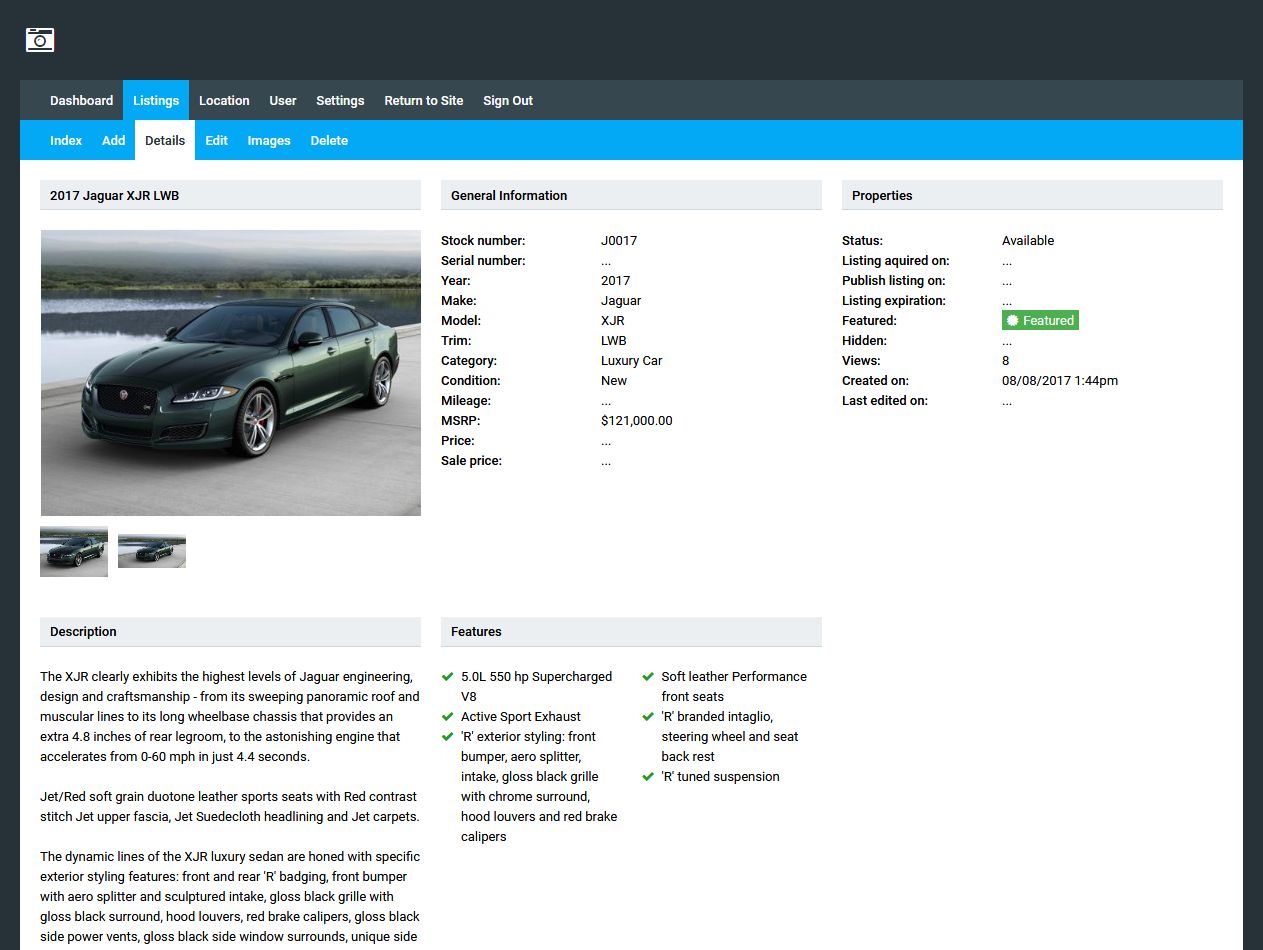Select the second Jaguar thumbnail image

point(152,551)
